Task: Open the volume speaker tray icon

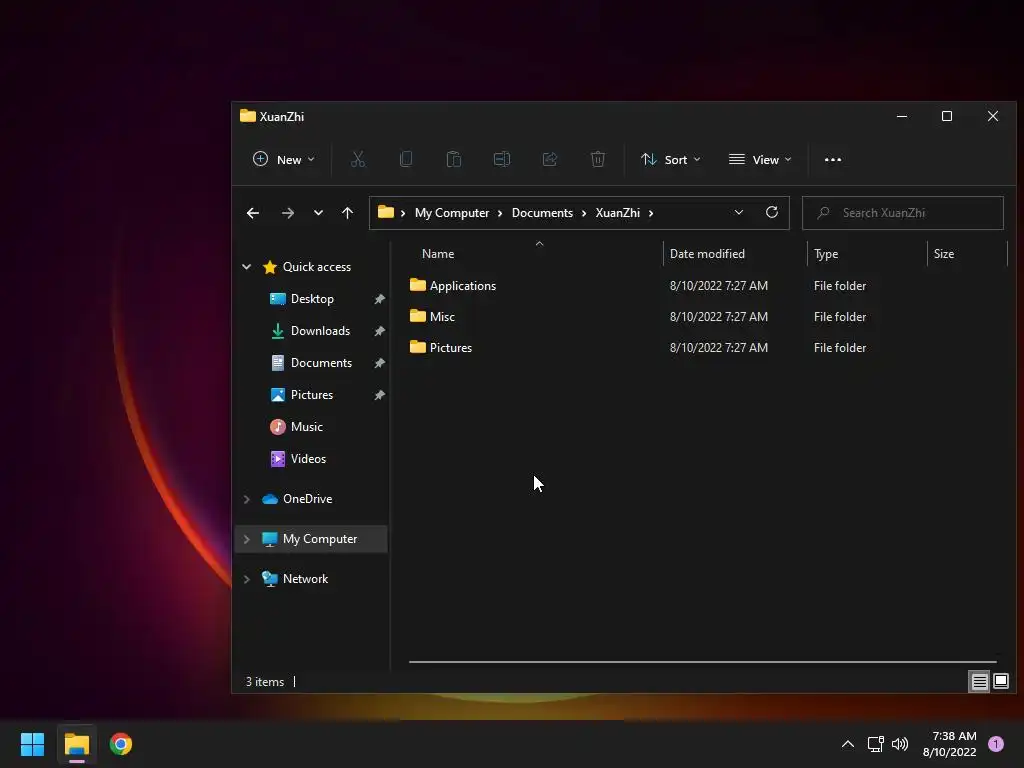Action: [900, 744]
